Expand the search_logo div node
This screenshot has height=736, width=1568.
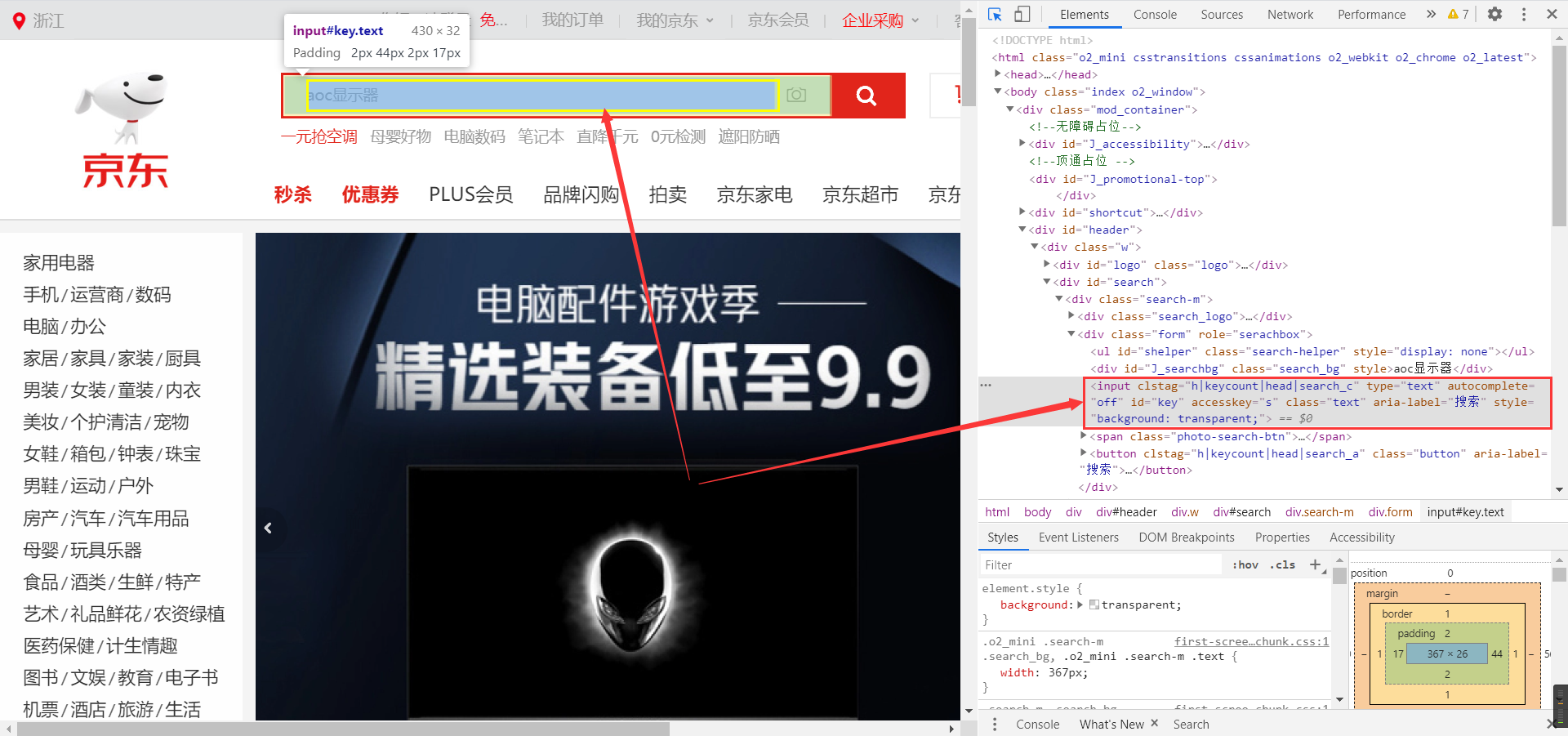click(x=1071, y=315)
